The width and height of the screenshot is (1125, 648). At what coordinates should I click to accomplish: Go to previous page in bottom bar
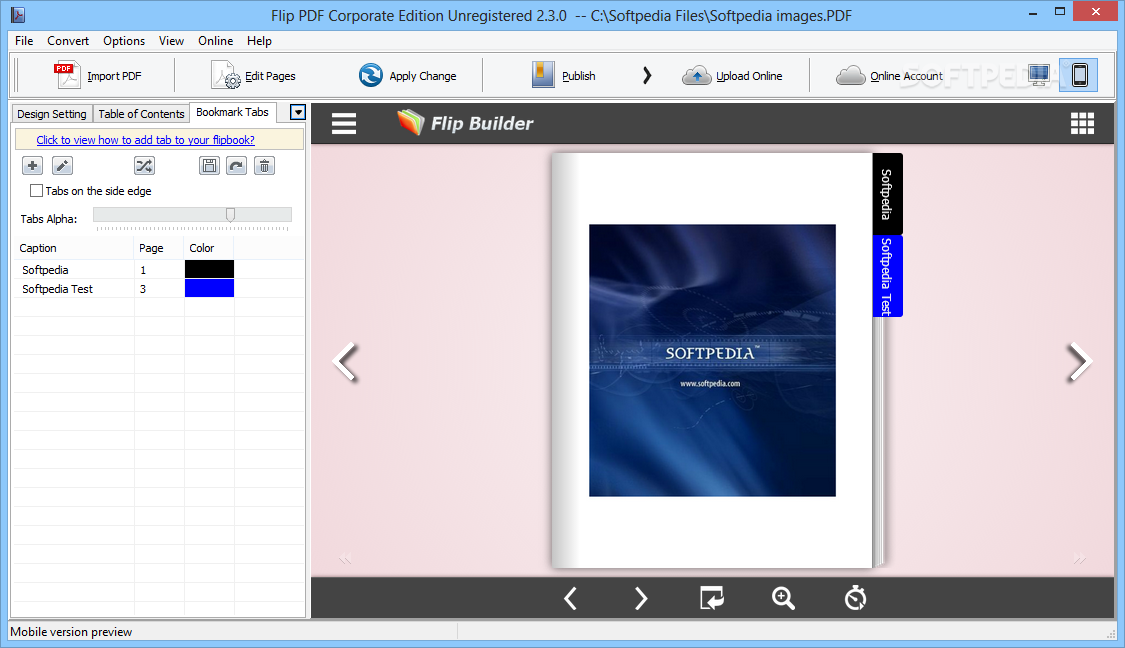point(570,598)
